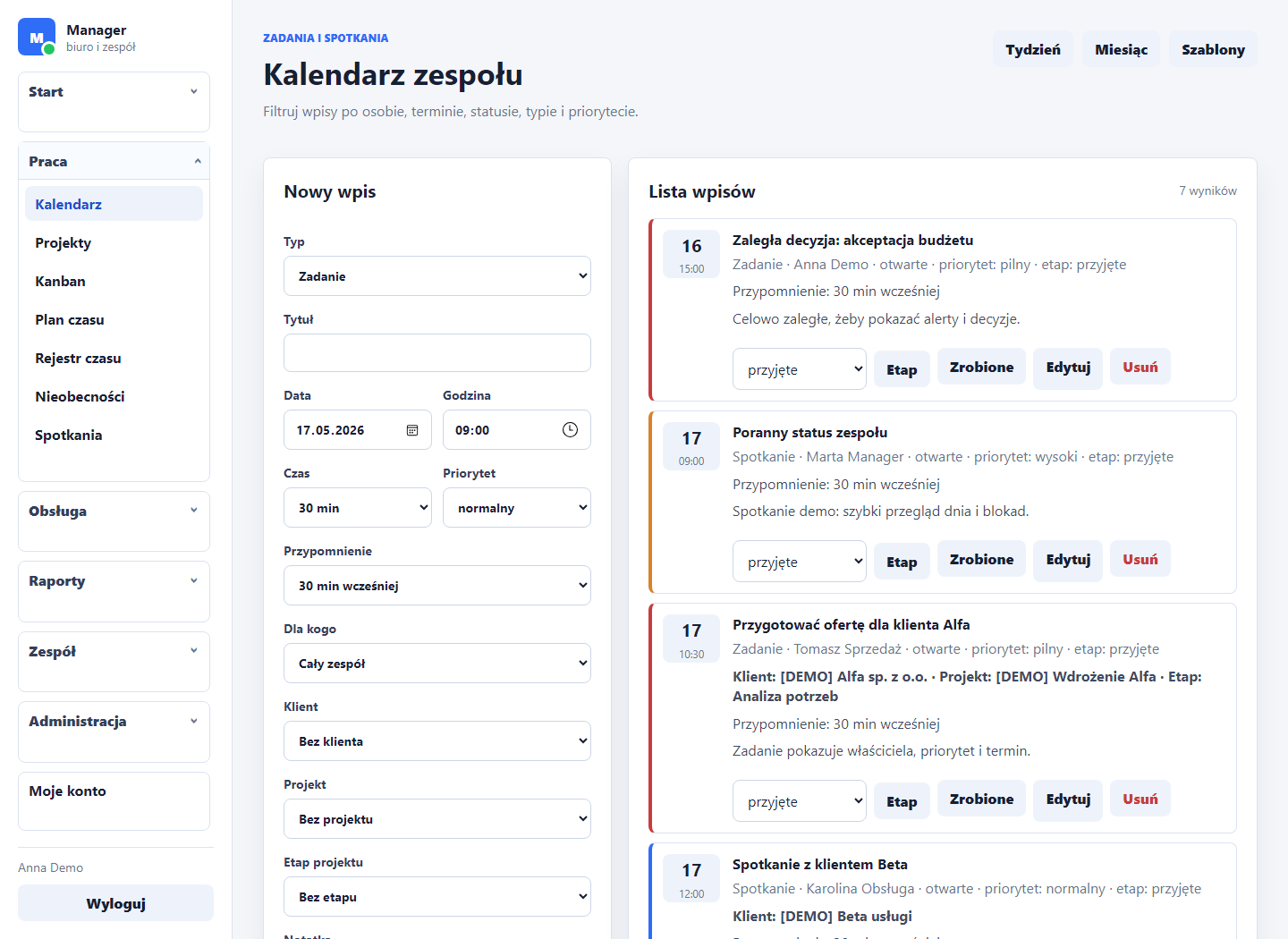The height and width of the screenshot is (939, 1288).
Task: Open the Klient dropdown showing Bez klienta
Action: (x=437, y=741)
